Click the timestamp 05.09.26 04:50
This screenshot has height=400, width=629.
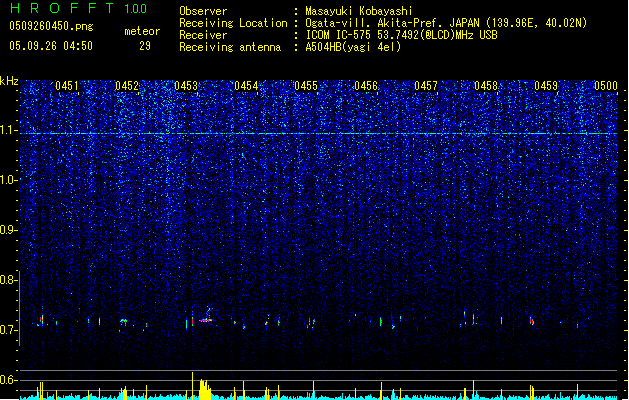coord(51,46)
